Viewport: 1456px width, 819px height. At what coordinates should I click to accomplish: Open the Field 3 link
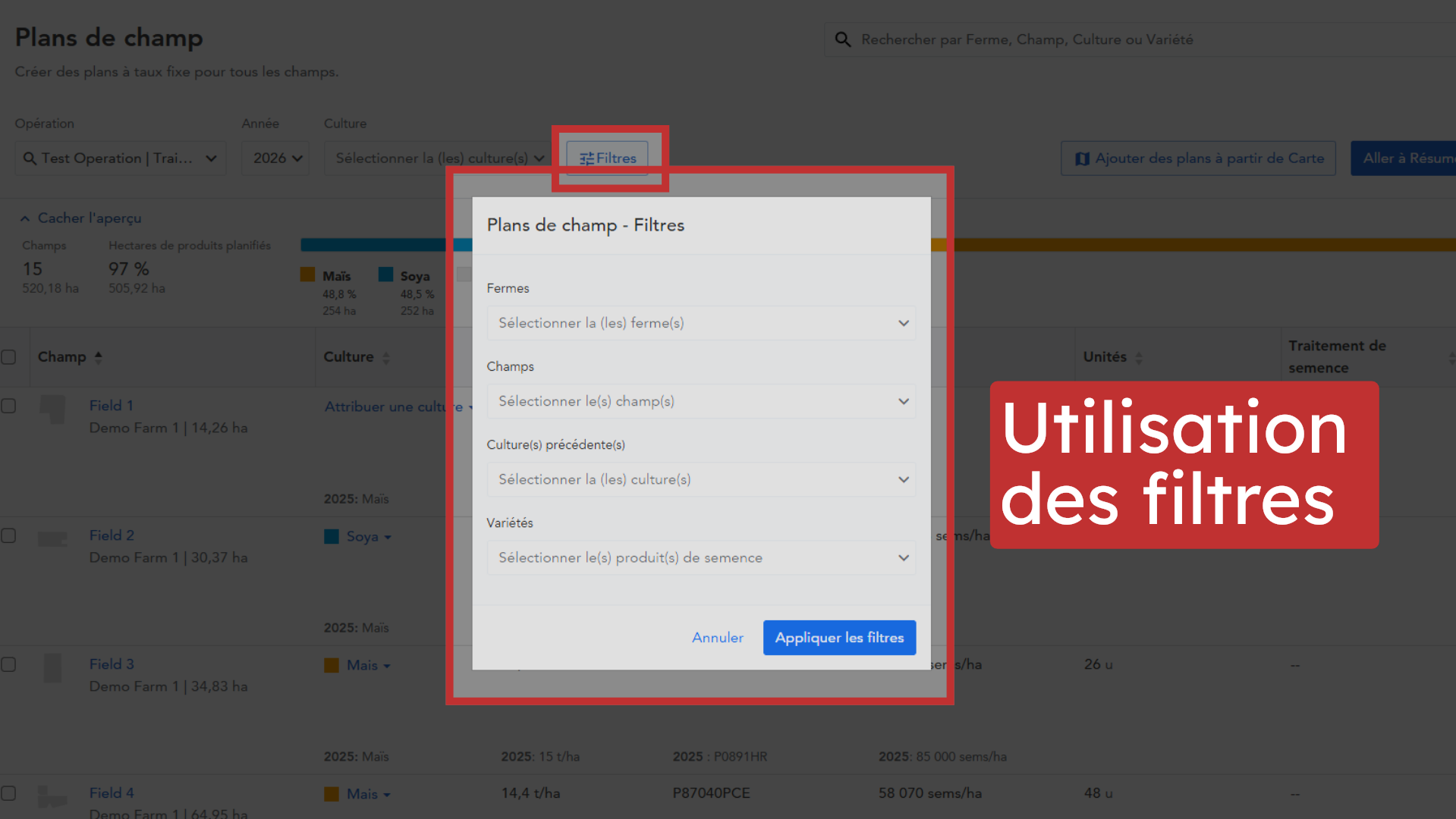pos(112,664)
